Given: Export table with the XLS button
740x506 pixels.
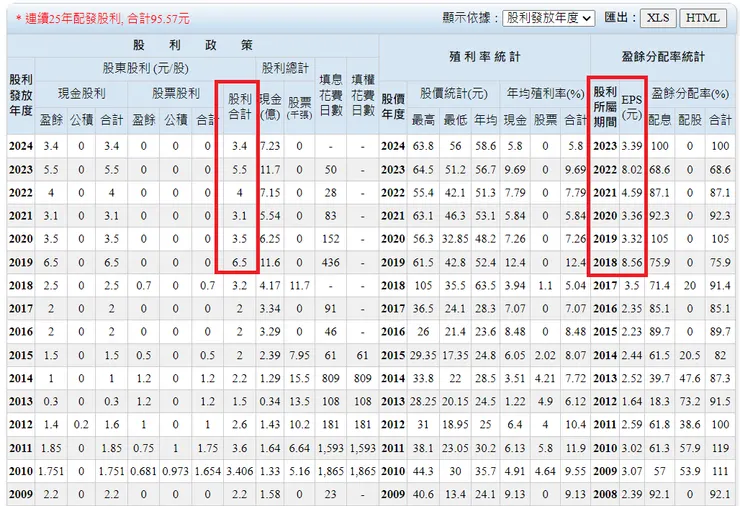Looking at the screenshot, I should point(658,18).
